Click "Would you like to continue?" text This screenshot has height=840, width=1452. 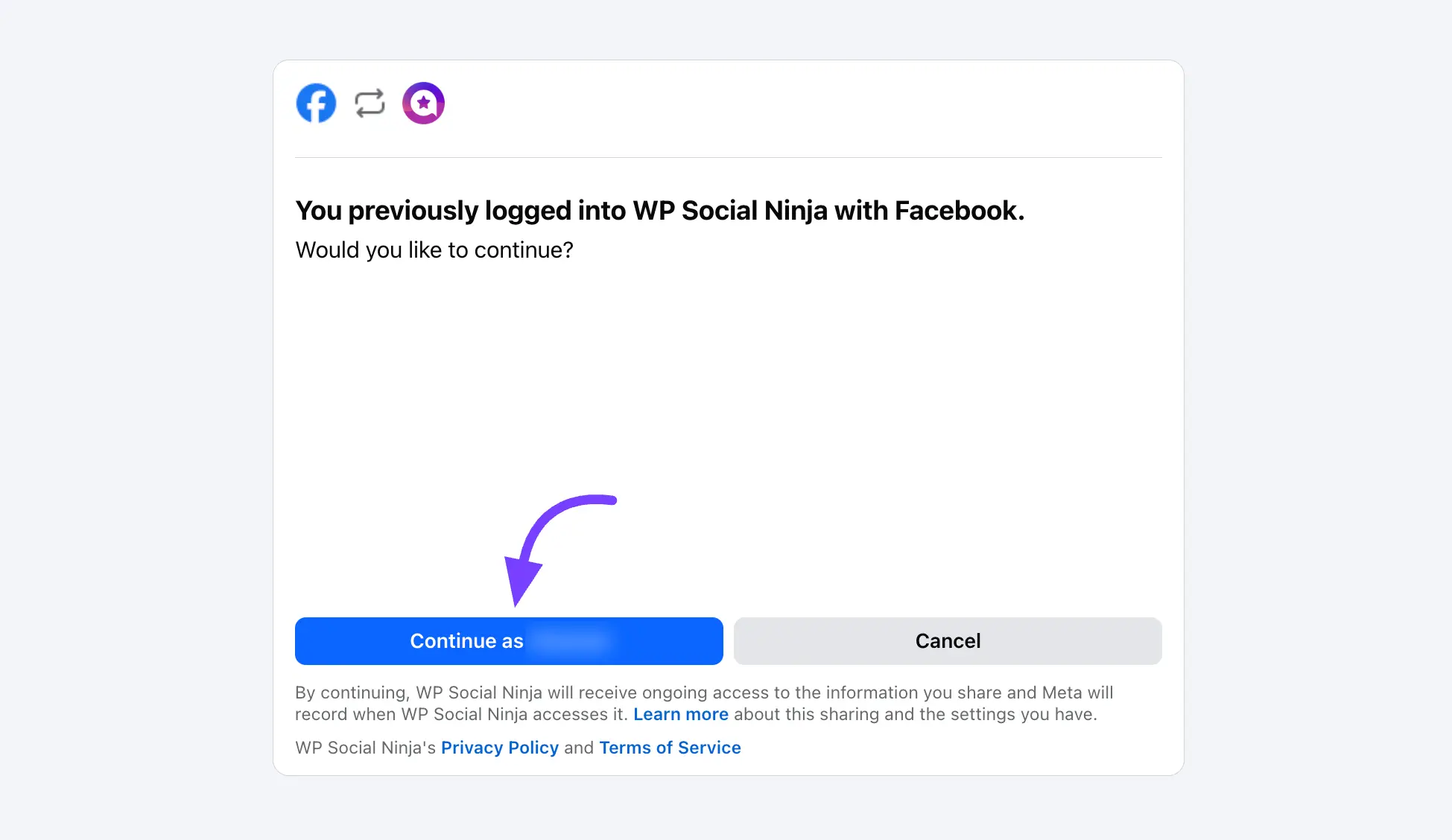(434, 249)
